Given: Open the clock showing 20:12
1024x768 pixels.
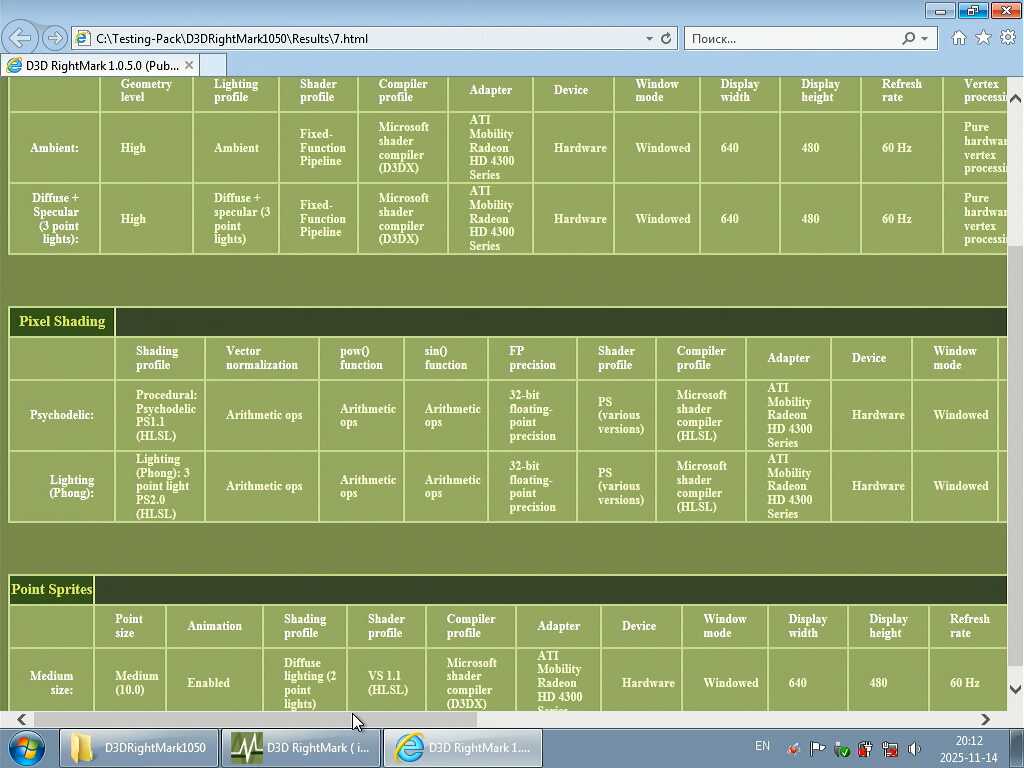Looking at the screenshot, I should (x=968, y=749).
